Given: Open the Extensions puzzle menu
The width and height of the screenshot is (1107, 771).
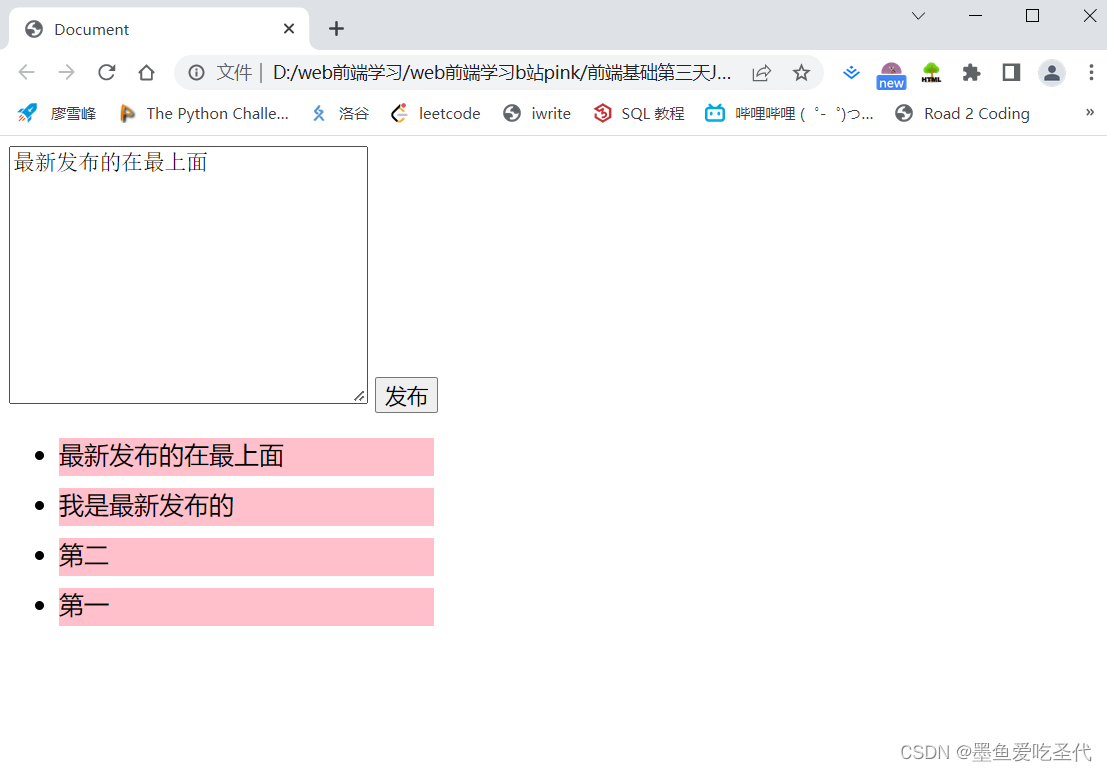Looking at the screenshot, I should (971, 72).
